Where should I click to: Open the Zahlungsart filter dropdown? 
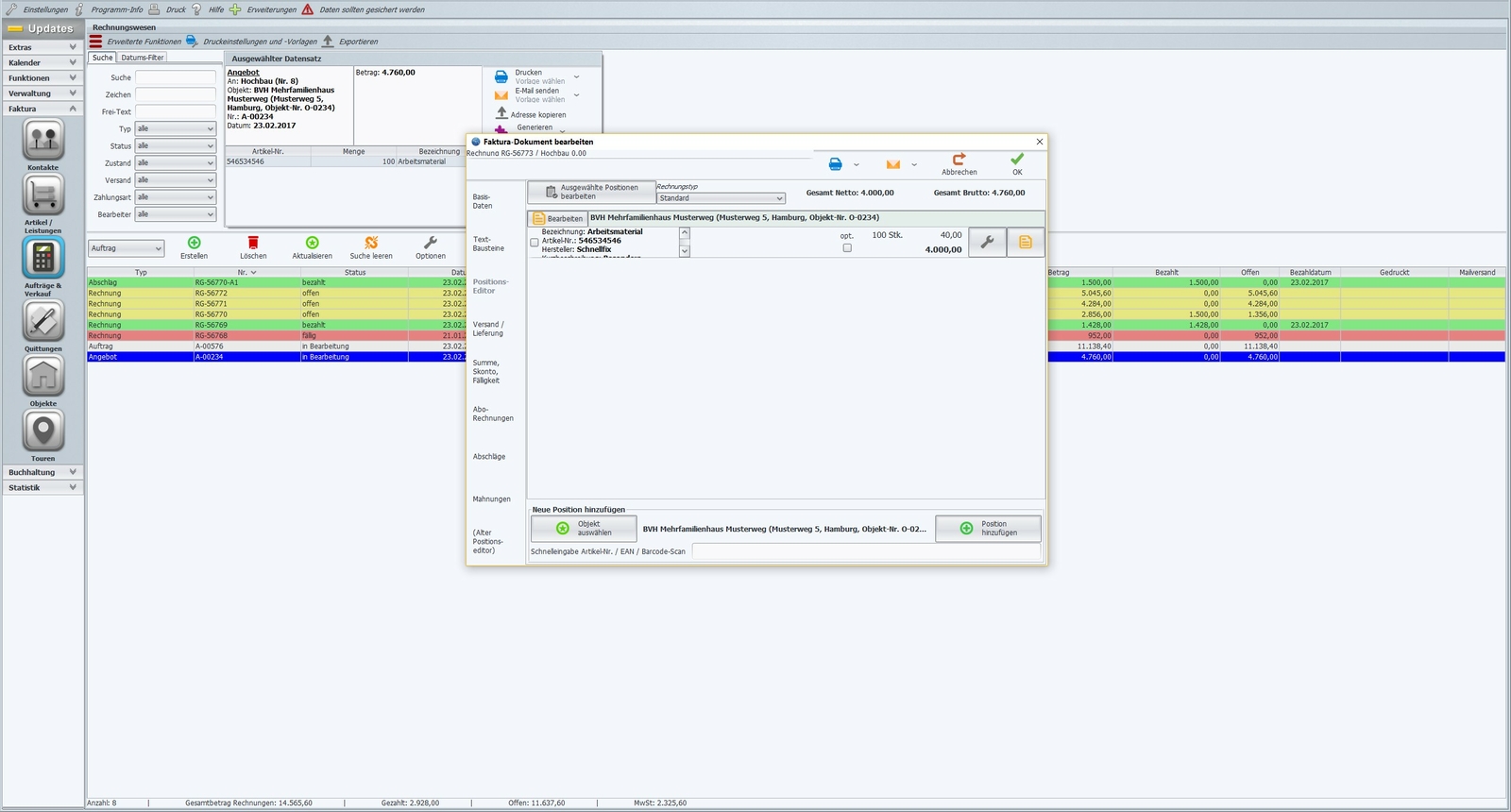(x=176, y=197)
